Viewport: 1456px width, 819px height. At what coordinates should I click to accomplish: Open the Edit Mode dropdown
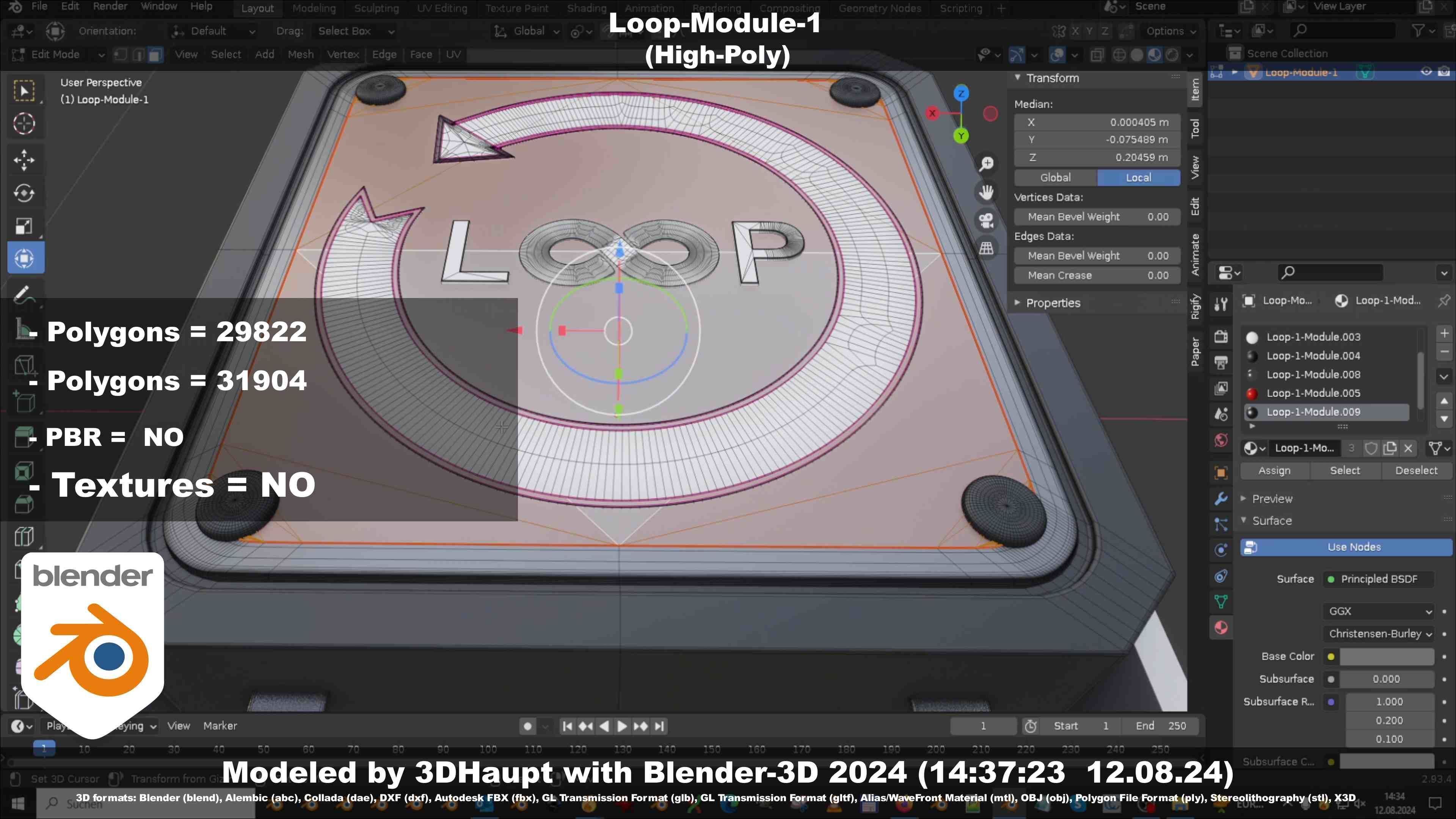coord(58,55)
